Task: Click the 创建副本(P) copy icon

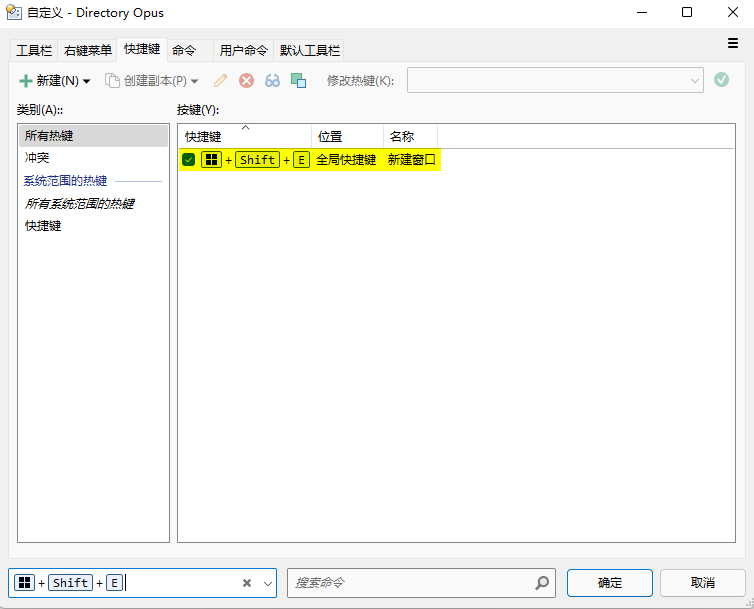Action: click(x=112, y=81)
